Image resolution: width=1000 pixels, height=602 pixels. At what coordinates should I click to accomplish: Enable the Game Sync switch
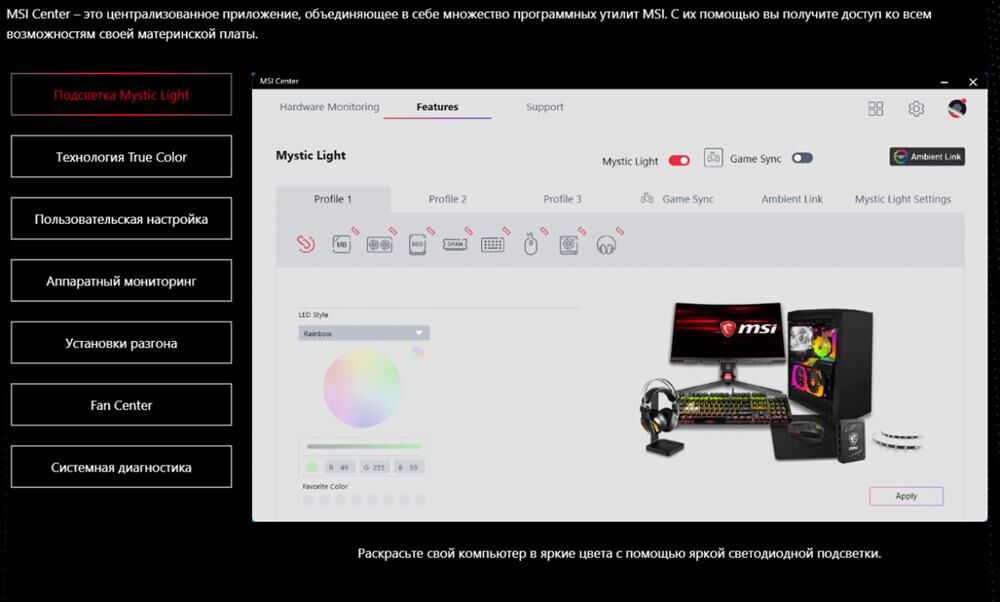pyautogui.click(x=802, y=158)
